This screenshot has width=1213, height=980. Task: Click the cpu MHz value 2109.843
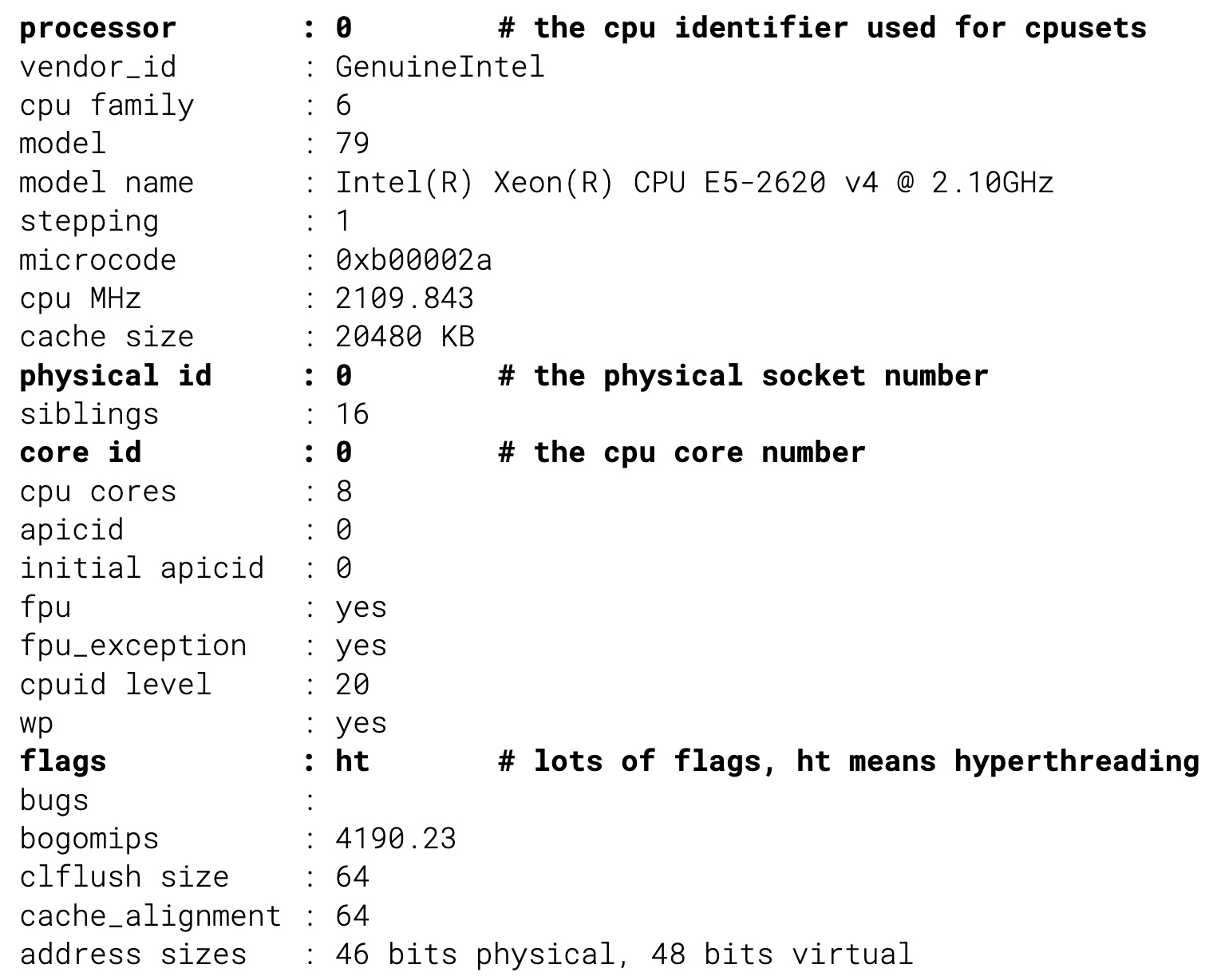coord(404,299)
